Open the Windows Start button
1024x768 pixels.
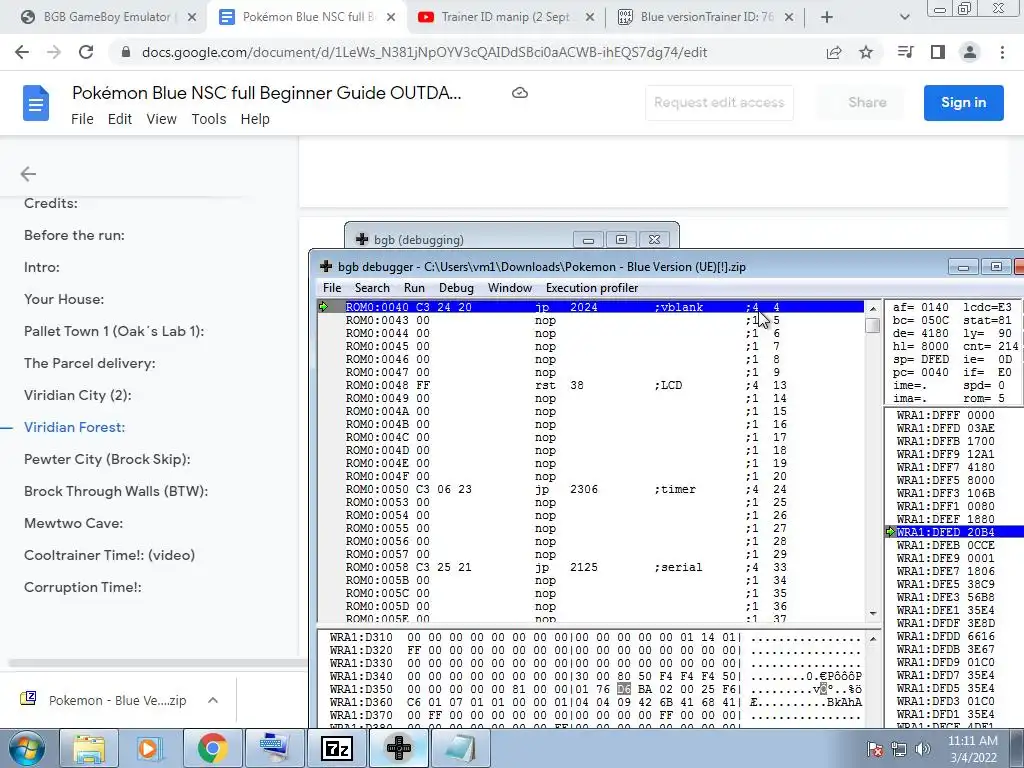tap(26, 748)
